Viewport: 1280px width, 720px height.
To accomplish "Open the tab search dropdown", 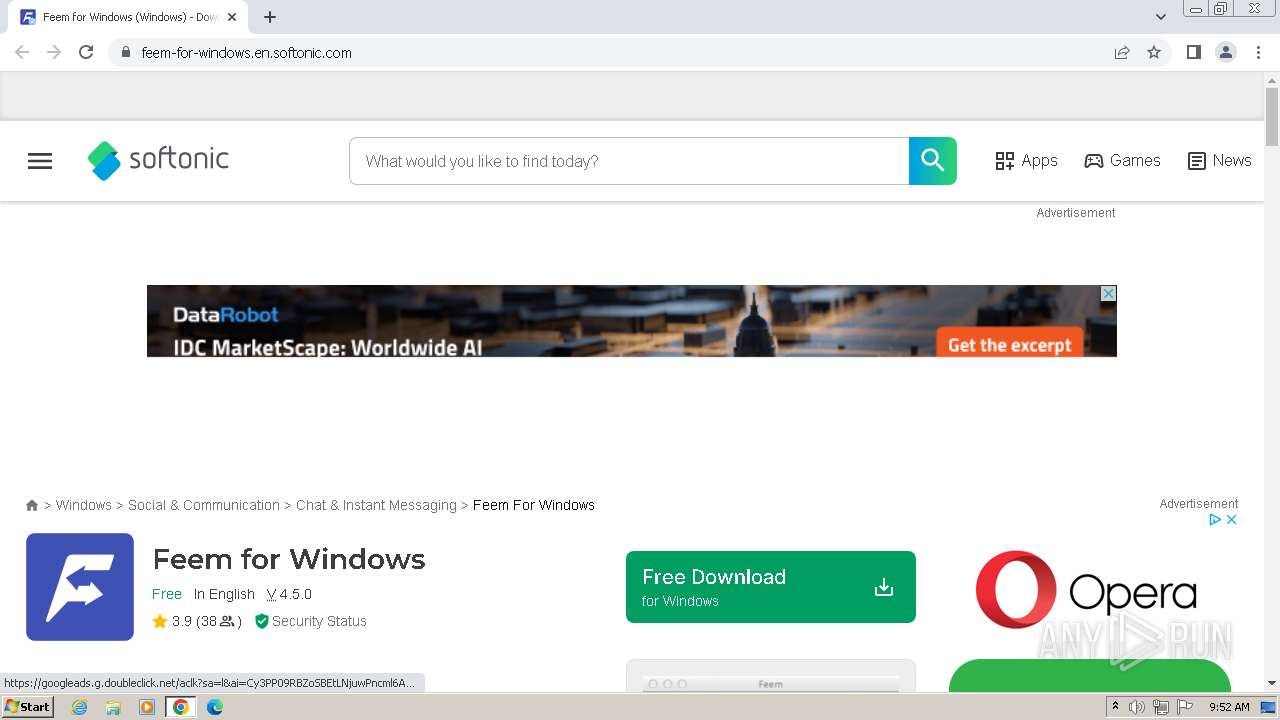I will [1160, 17].
